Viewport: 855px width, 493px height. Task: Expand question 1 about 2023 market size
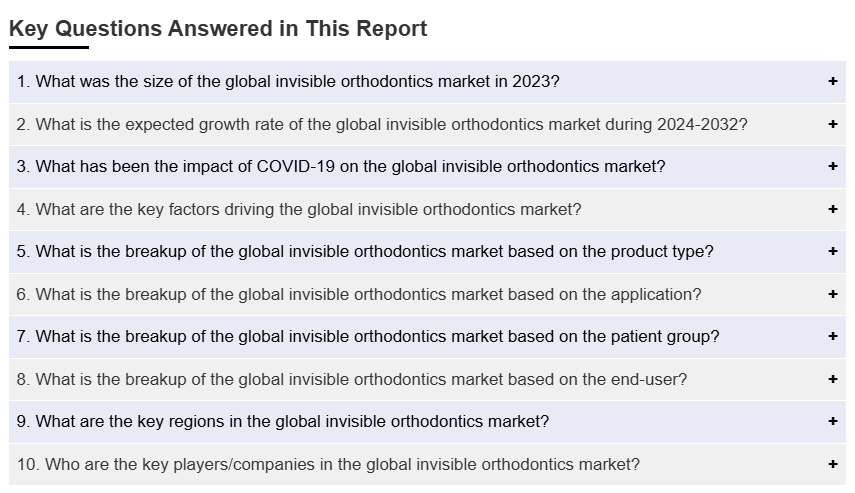[288, 82]
